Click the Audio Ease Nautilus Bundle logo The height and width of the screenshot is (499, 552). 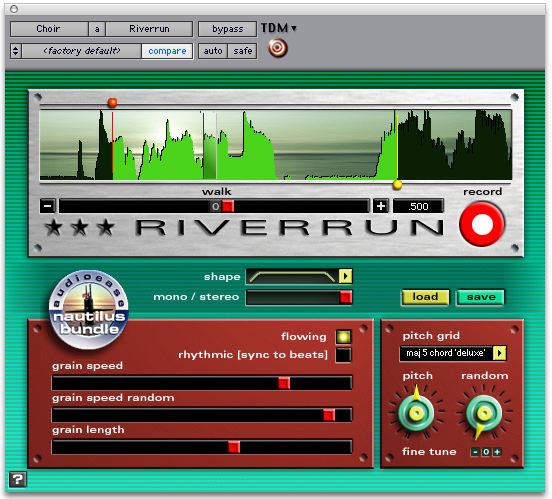coord(88,310)
